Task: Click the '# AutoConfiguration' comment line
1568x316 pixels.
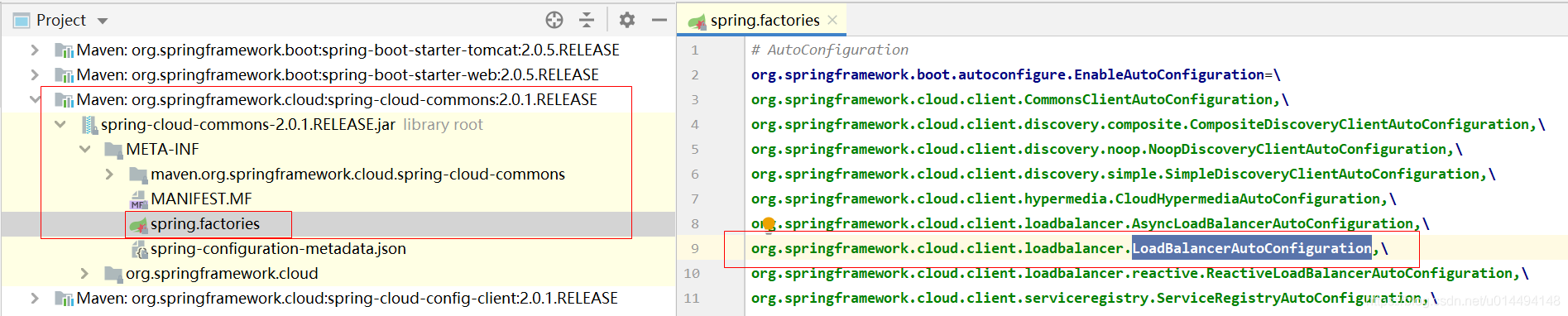Action: [x=829, y=50]
